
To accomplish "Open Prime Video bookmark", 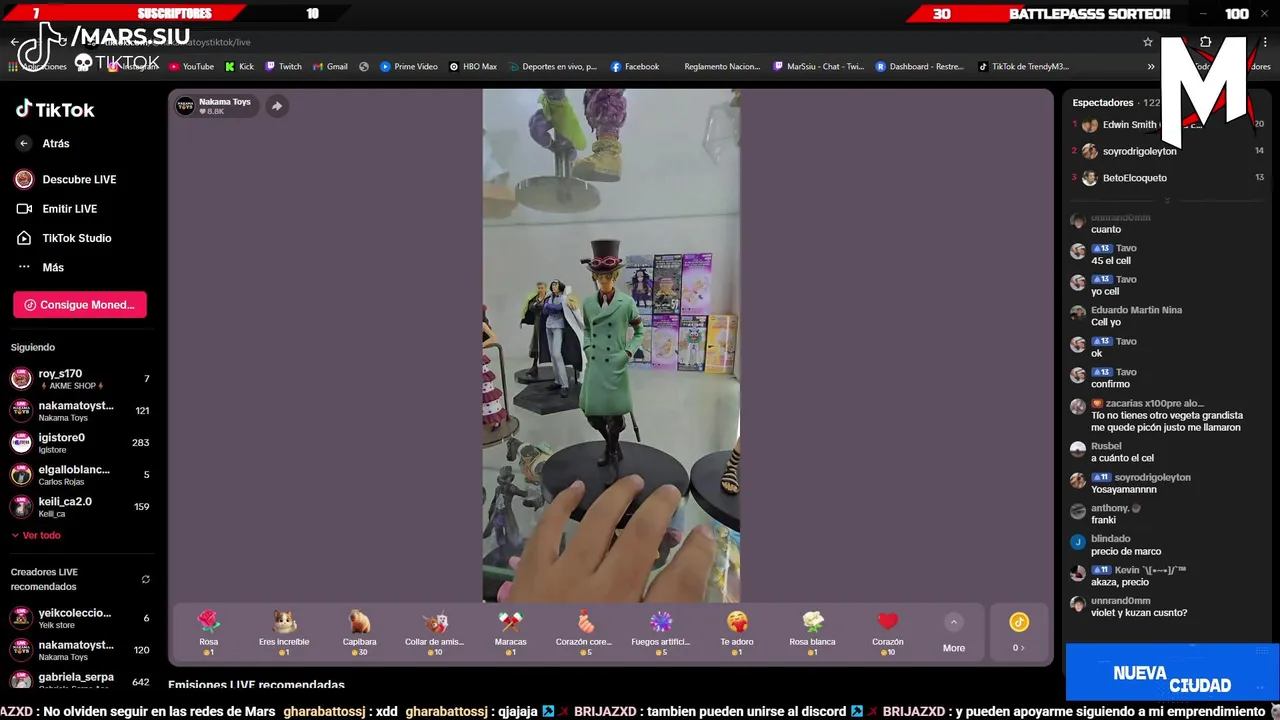I will pyautogui.click(x=409, y=67).
